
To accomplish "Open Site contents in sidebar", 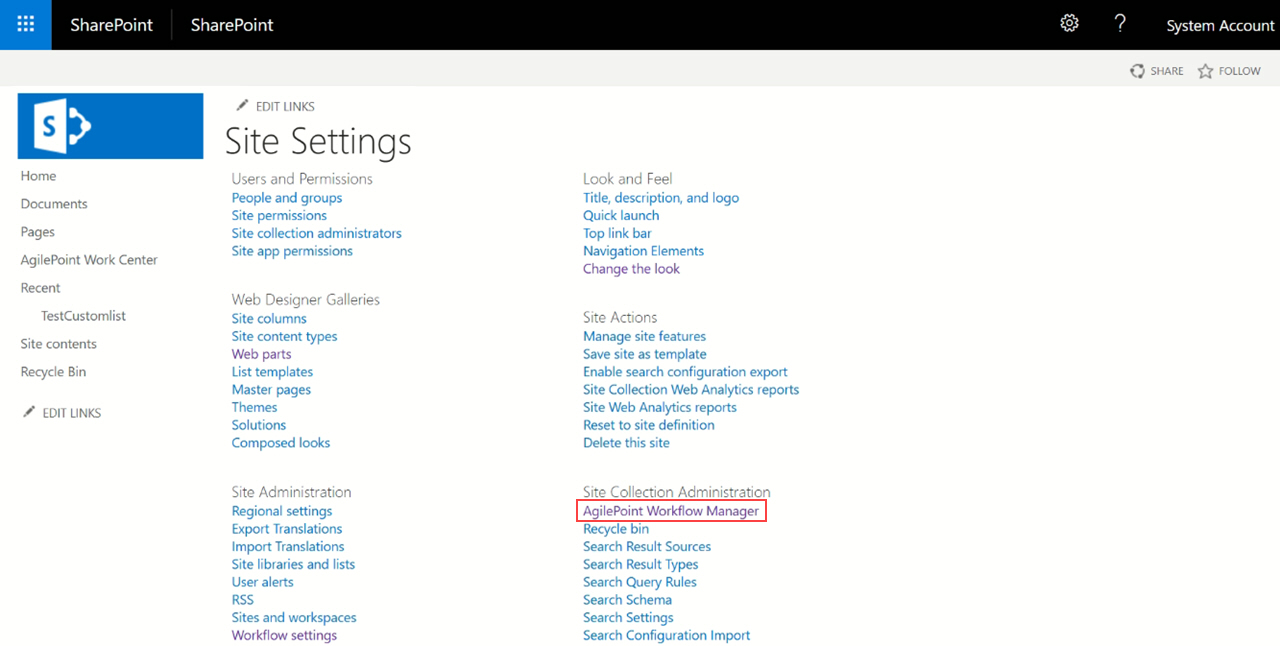I will pyautogui.click(x=59, y=344).
